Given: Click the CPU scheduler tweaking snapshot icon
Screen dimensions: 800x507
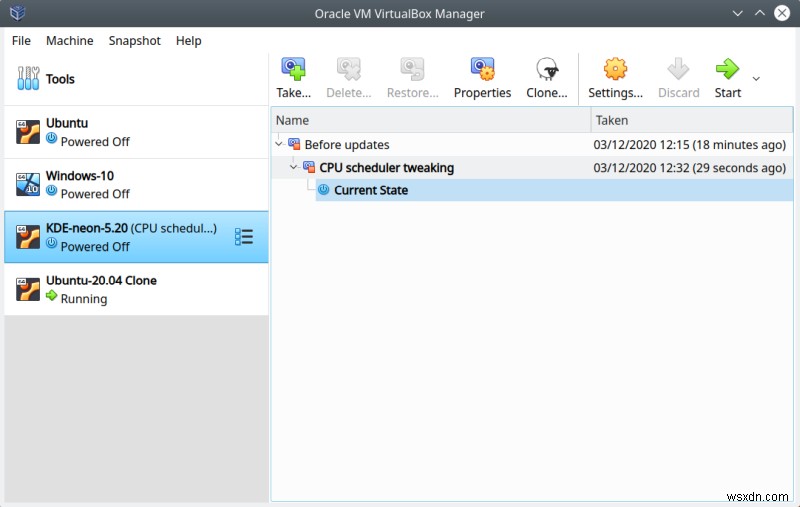Looking at the screenshot, I should (309, 167).
